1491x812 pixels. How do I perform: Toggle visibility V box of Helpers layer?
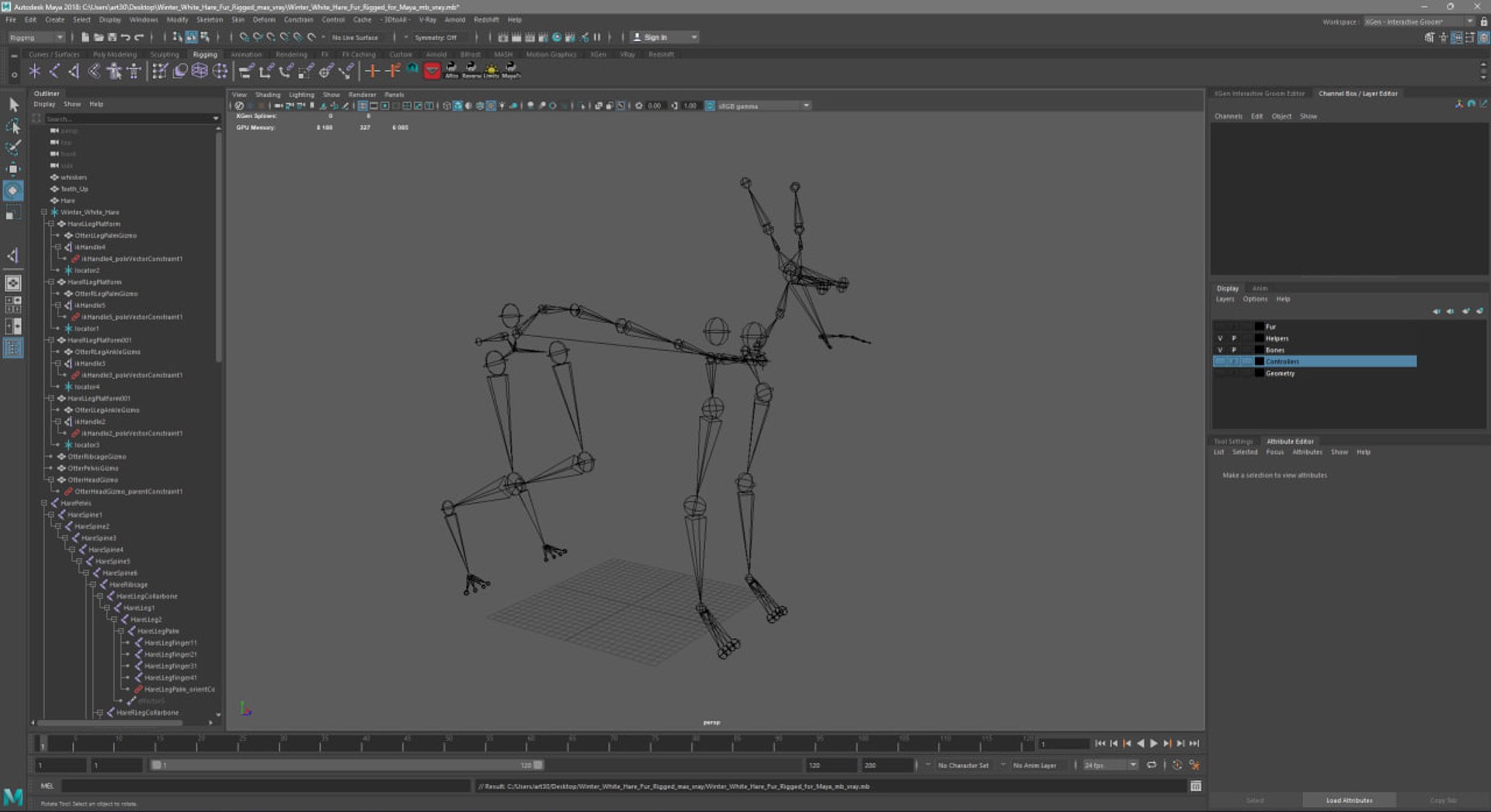[1220, 338]
